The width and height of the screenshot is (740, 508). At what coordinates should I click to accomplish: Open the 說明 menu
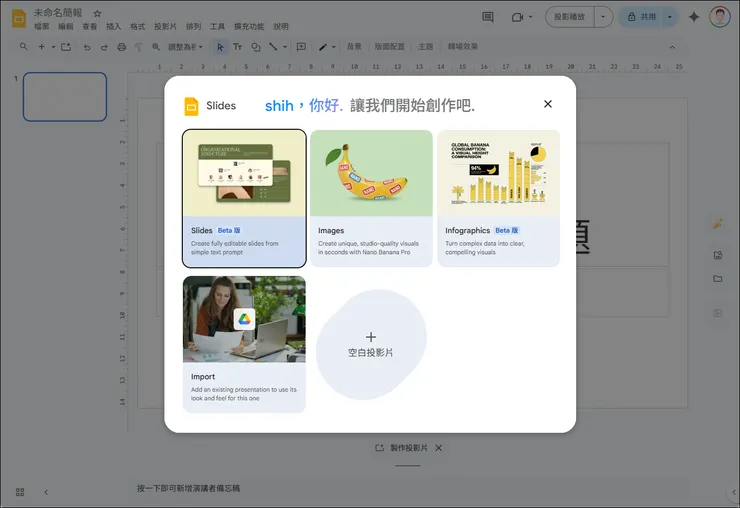tap(281, 26)
